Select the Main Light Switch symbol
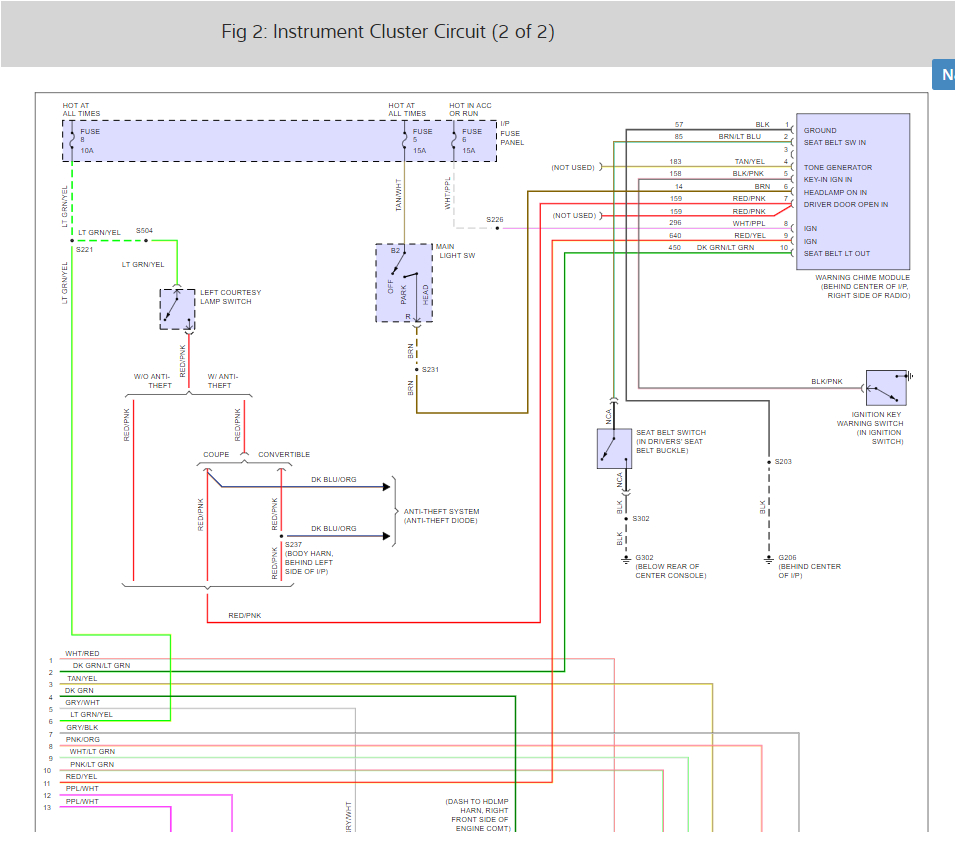 pyautogui.click(x=404, y=283)
